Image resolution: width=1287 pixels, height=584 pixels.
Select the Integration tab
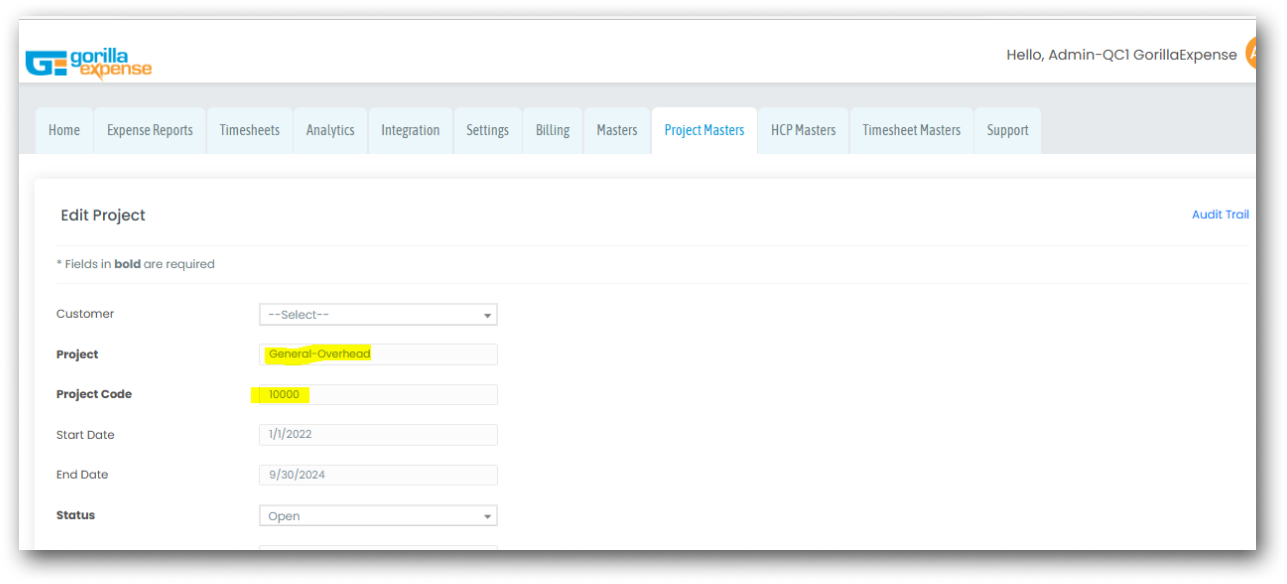pyautogui.click(x=410, y=130)
